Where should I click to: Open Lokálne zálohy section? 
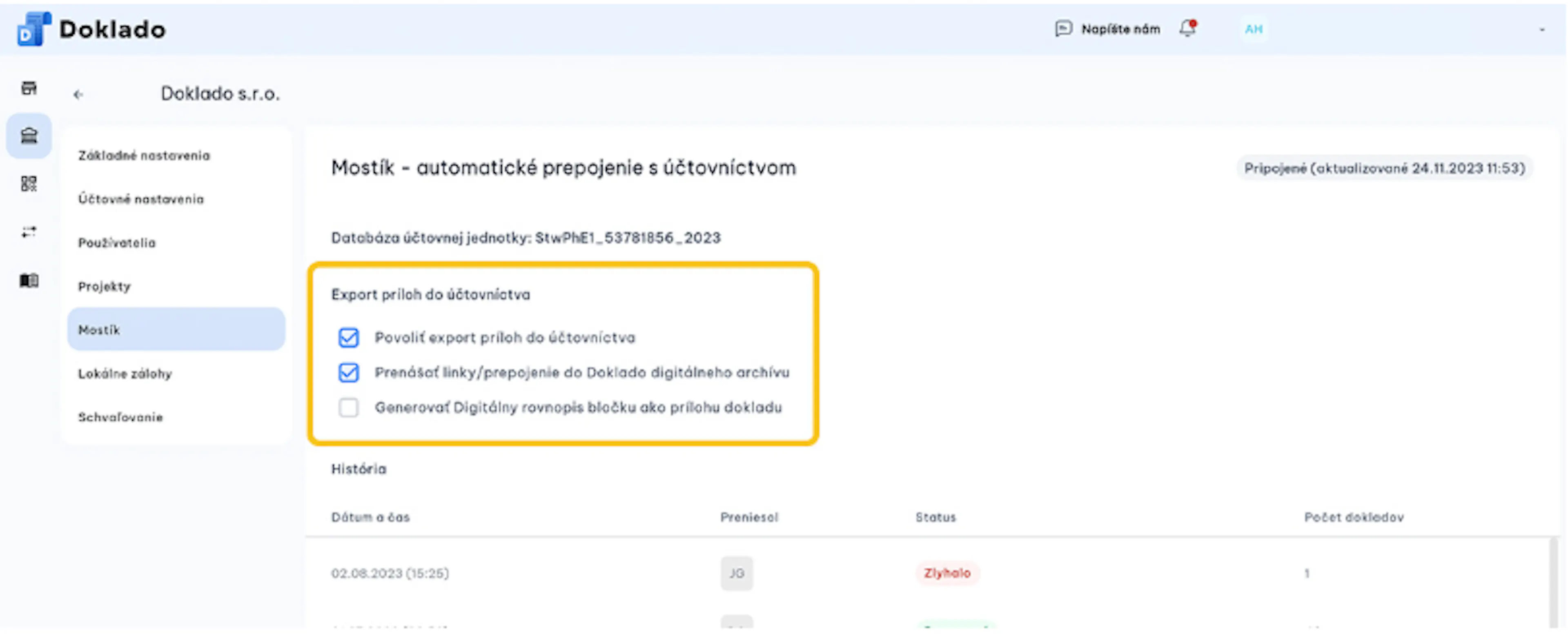[x=125, y=374]
